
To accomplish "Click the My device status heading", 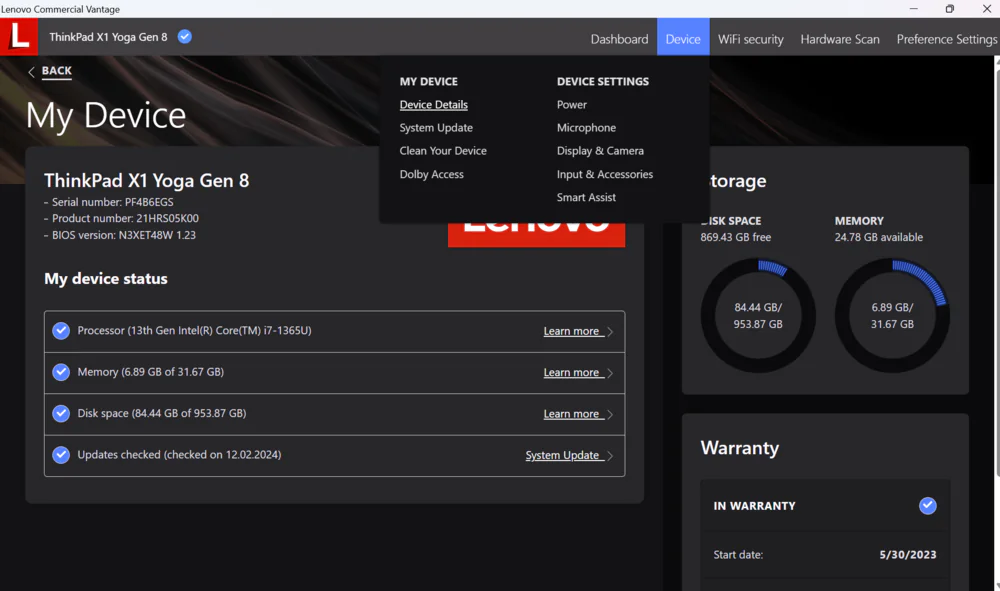I will (106, 279).
